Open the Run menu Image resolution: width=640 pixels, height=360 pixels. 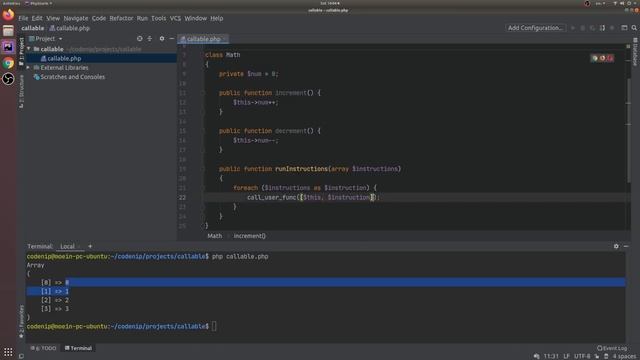142,18
